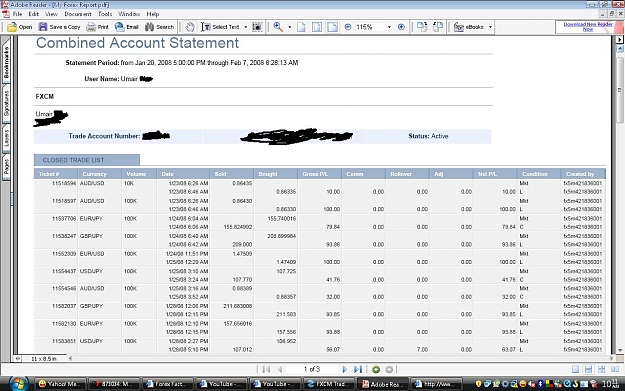Select the Hand tool
This screenshot has height=391, width=625.
pos(190,27)
